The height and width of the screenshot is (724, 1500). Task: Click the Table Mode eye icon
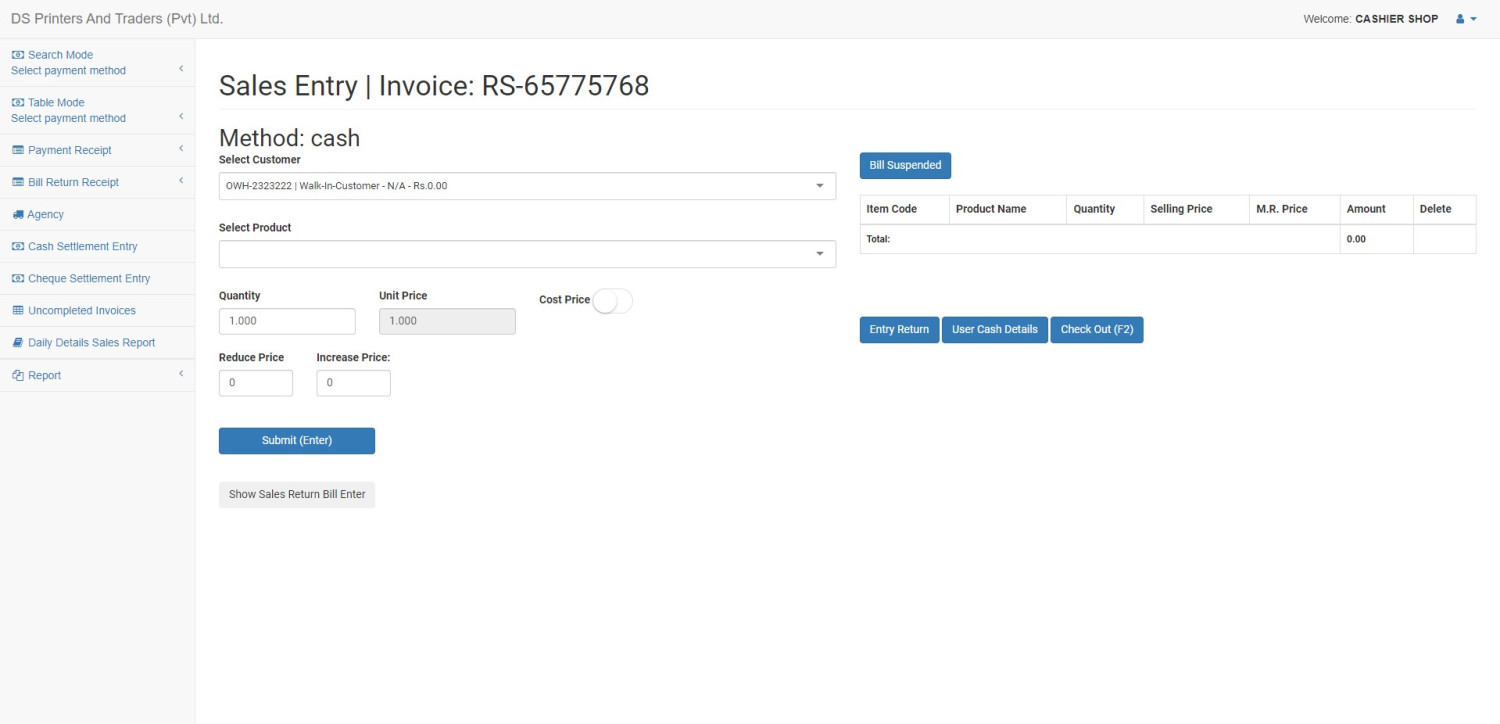click(15, 102)
